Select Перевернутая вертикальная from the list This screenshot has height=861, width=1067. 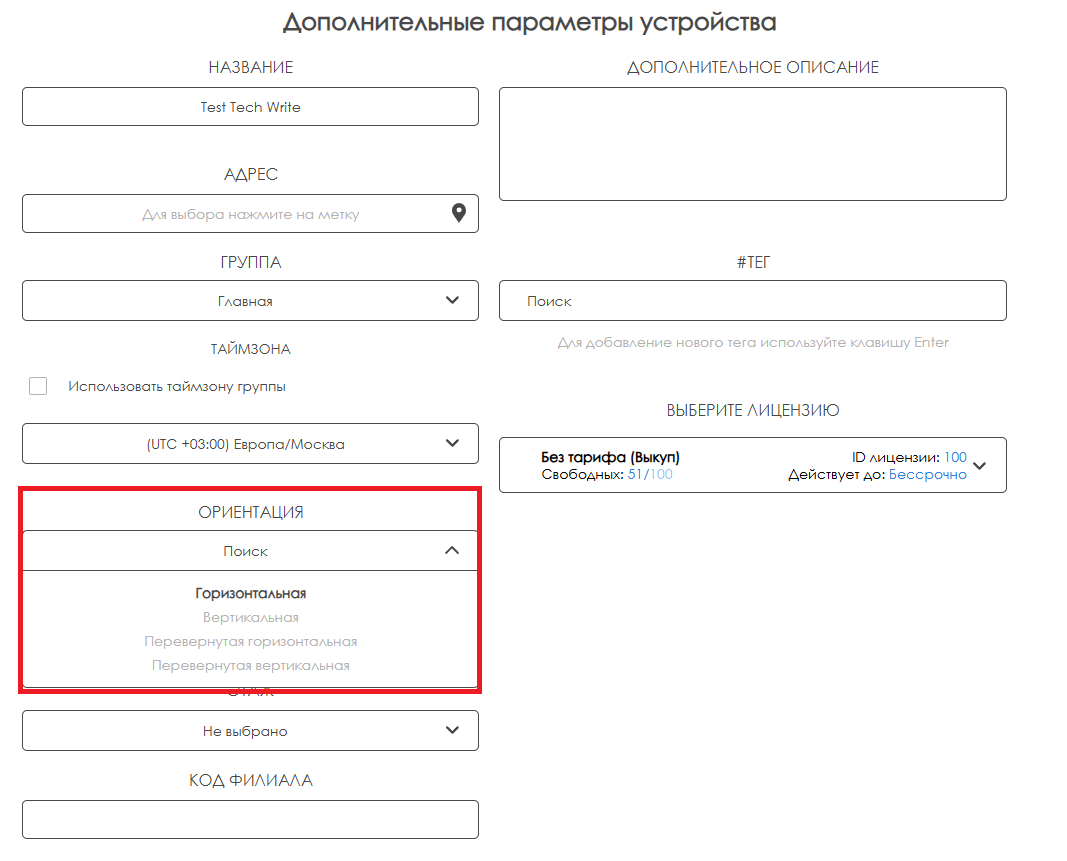[x=250, y=666]
